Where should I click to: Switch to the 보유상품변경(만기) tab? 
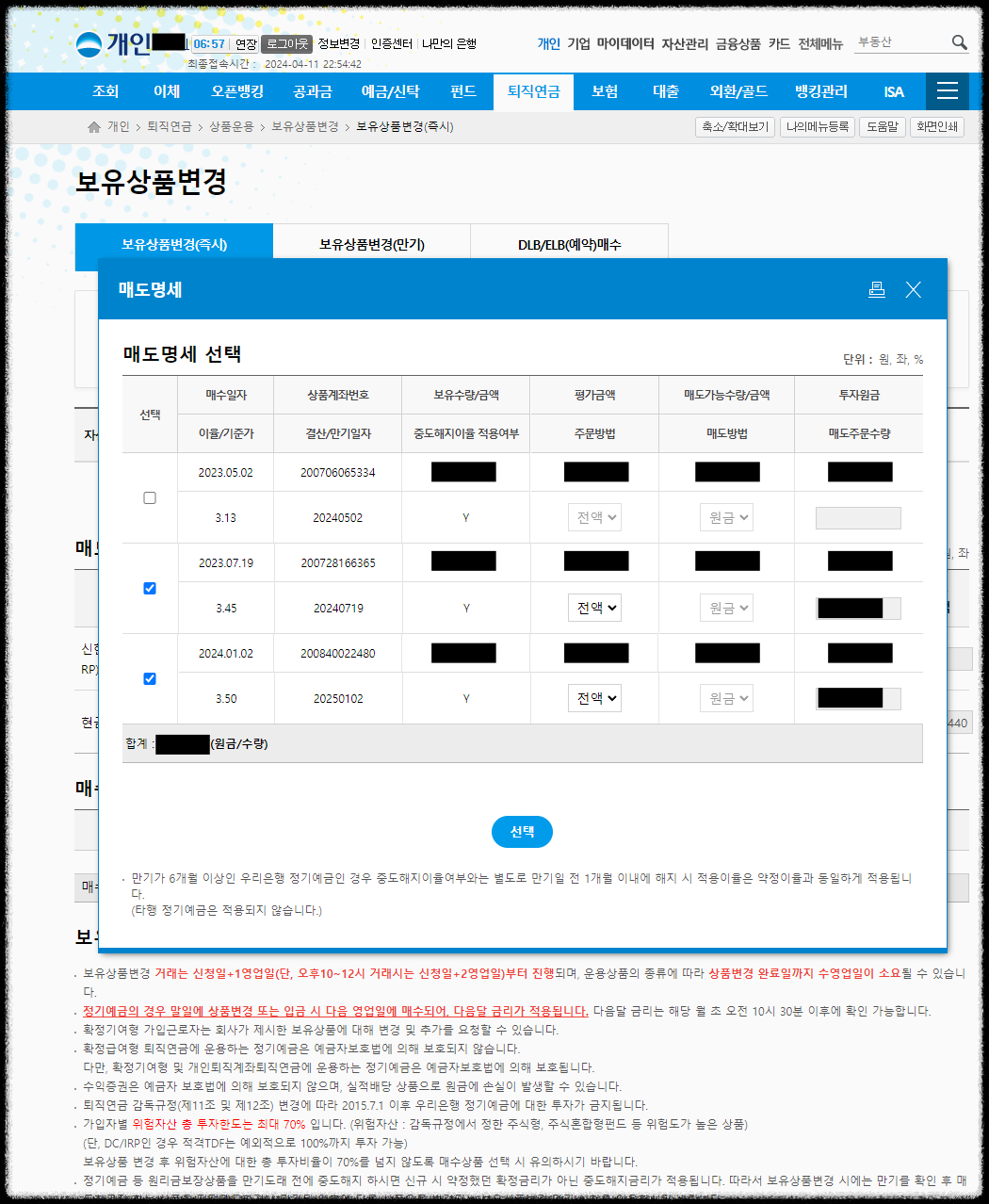click(371, 241)
